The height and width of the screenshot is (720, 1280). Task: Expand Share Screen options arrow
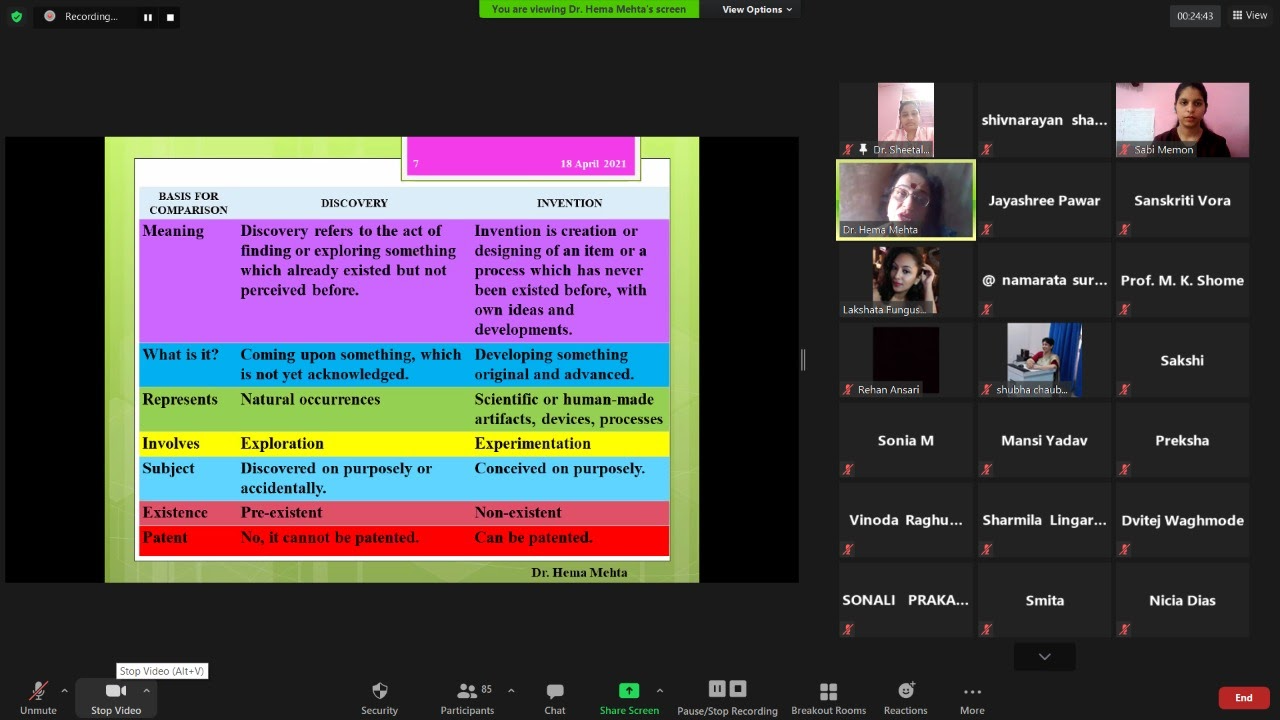point(659,690)
